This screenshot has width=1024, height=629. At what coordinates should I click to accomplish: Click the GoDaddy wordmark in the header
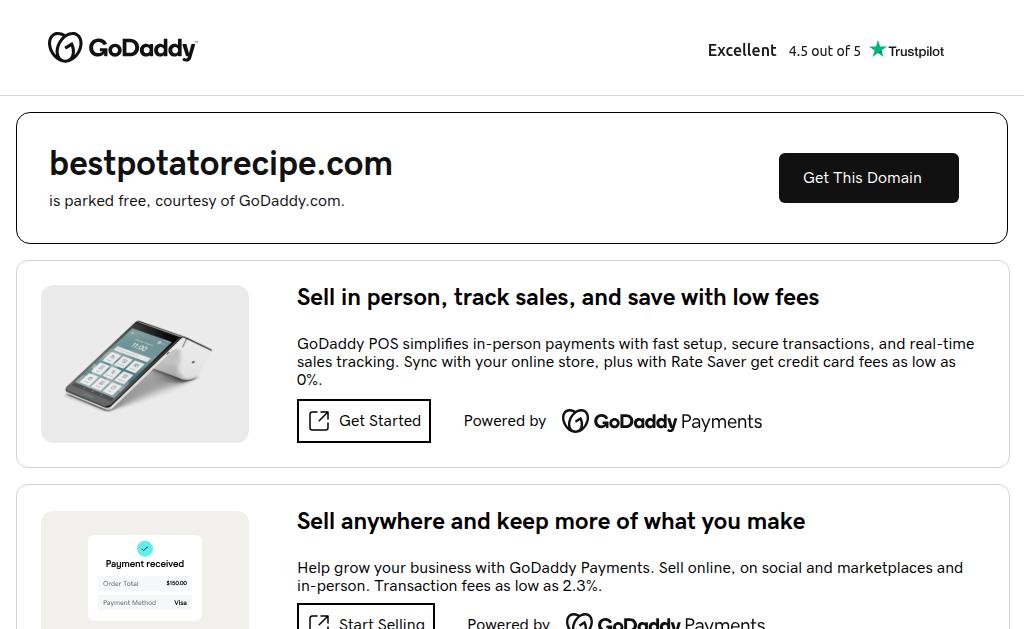(142, 48)
